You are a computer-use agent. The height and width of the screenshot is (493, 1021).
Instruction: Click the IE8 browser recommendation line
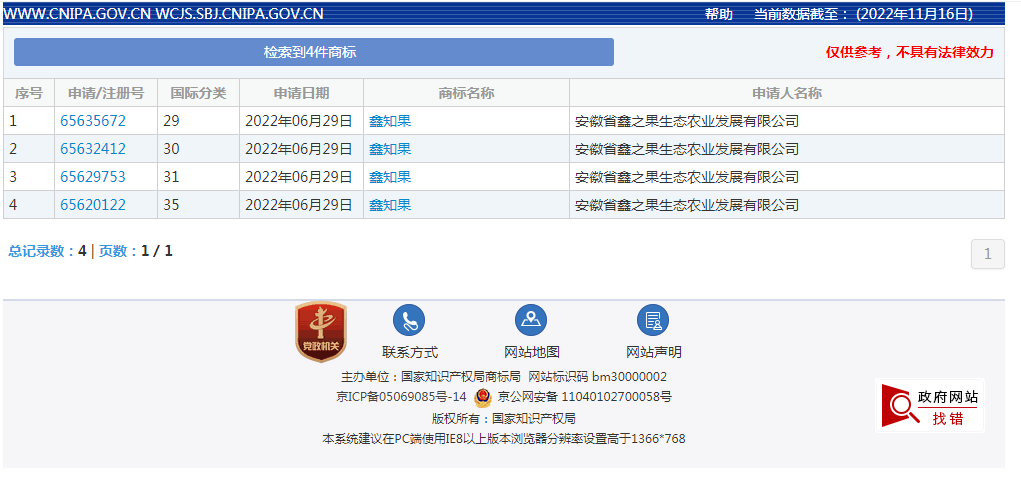[x=503, y=439]
